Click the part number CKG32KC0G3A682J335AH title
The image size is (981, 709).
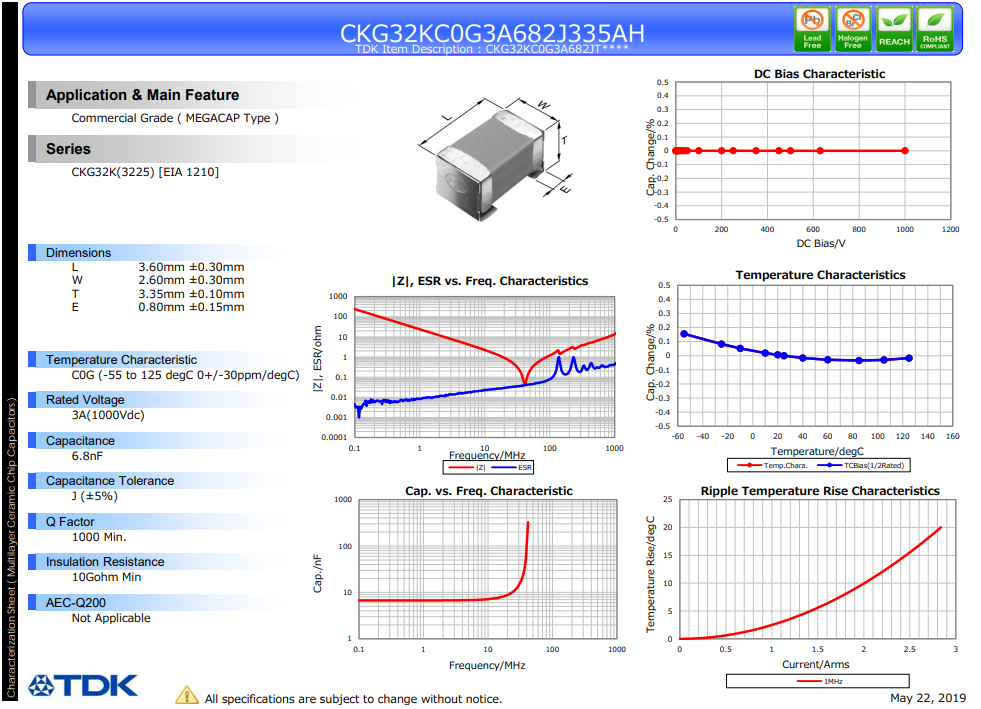[x=492, y=32]
